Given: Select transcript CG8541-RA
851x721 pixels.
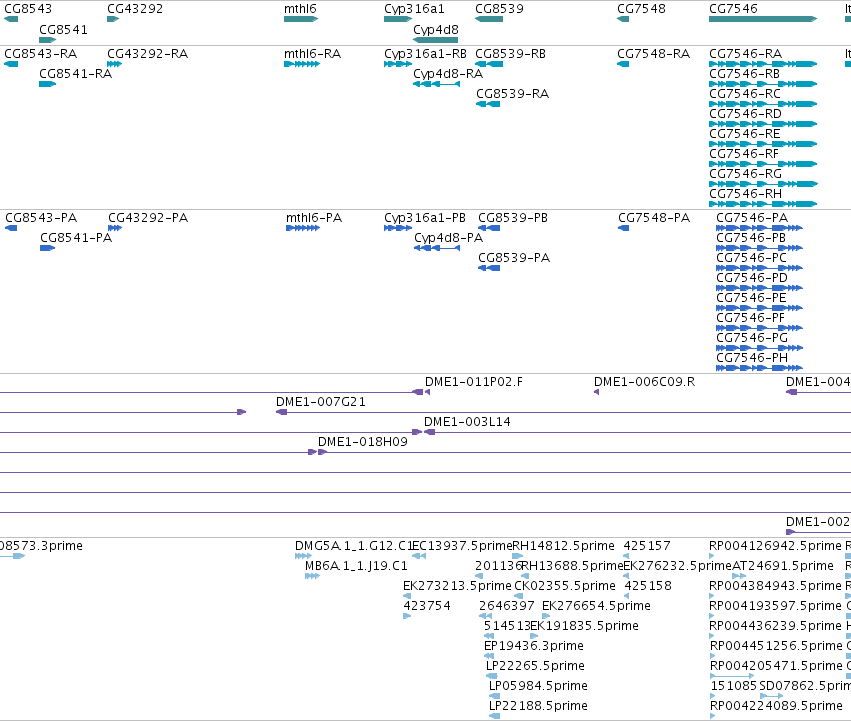Looking at the screenshot, I should pyautogui.click(x=75, y=74).
